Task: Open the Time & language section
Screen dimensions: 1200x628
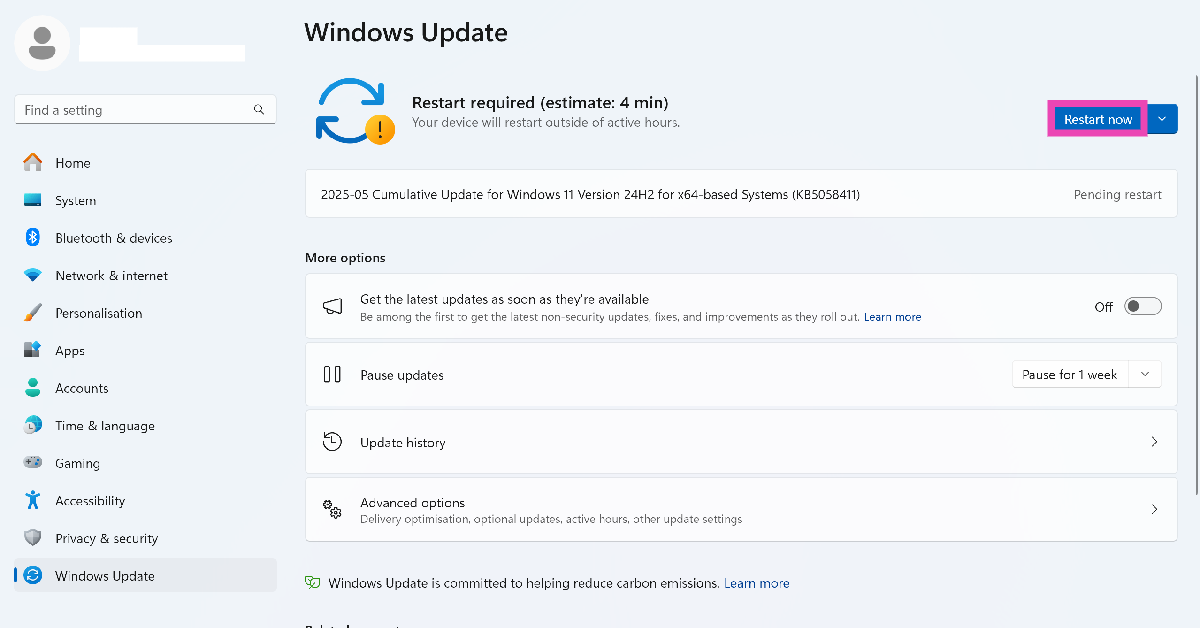Action: pyautogui.click(x=104, y=426)
